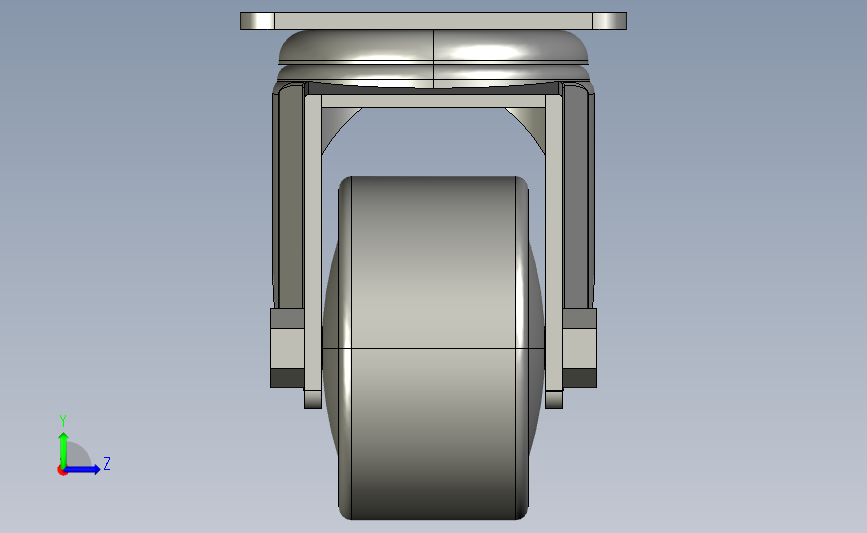Select the right axle nut block
The image size is (867, 533).
pyautogui.click(x=579, y=348)
